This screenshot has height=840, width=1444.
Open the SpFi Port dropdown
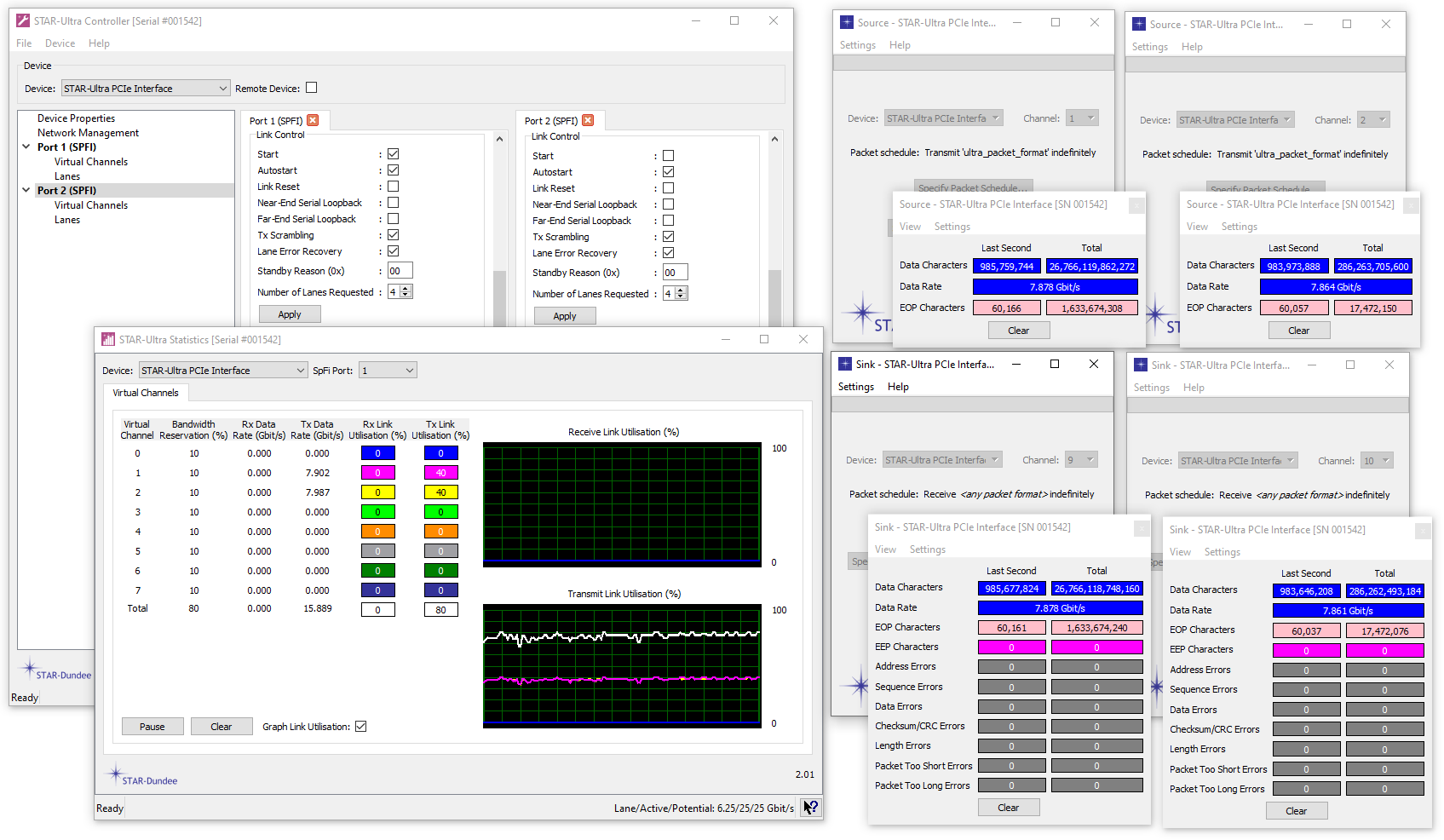[388, 371]
